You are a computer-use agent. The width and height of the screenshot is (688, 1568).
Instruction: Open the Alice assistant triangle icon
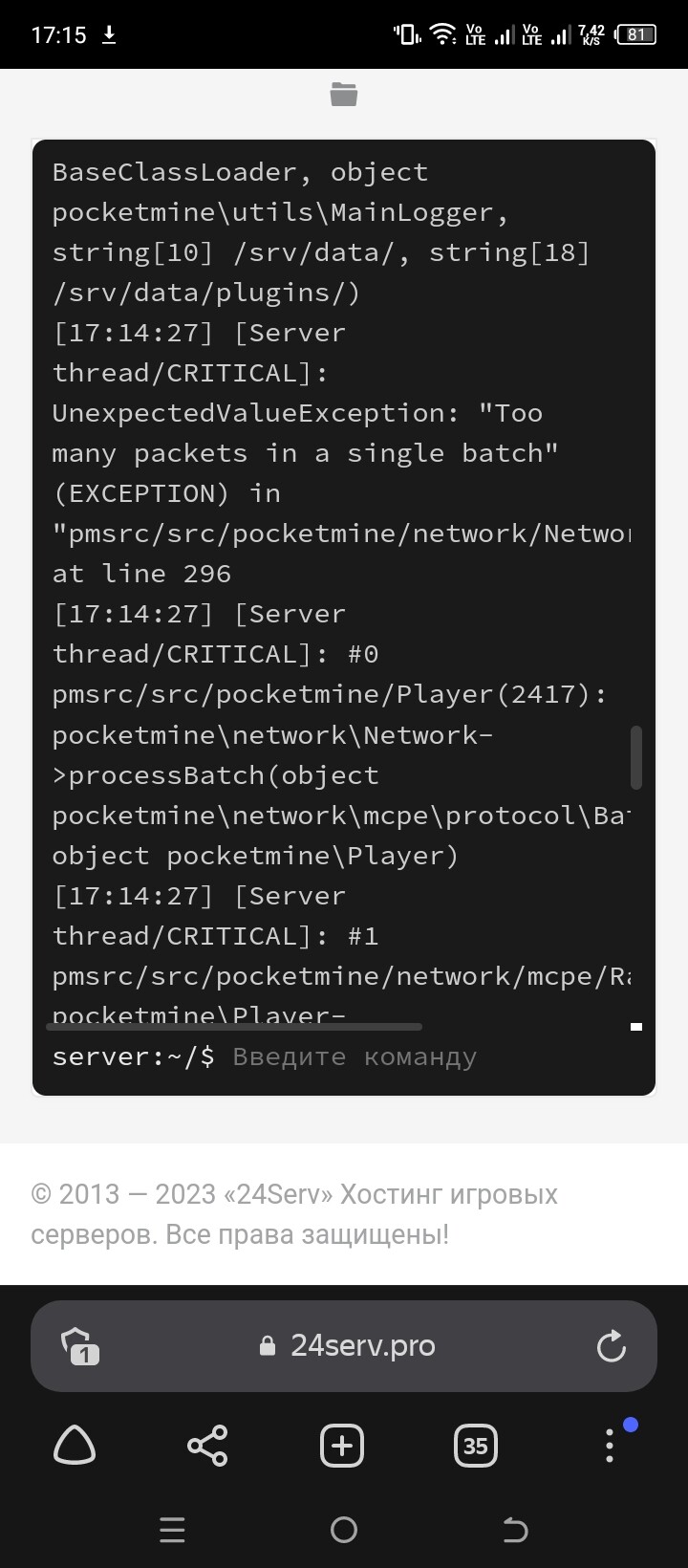[x=75, y=1446]
